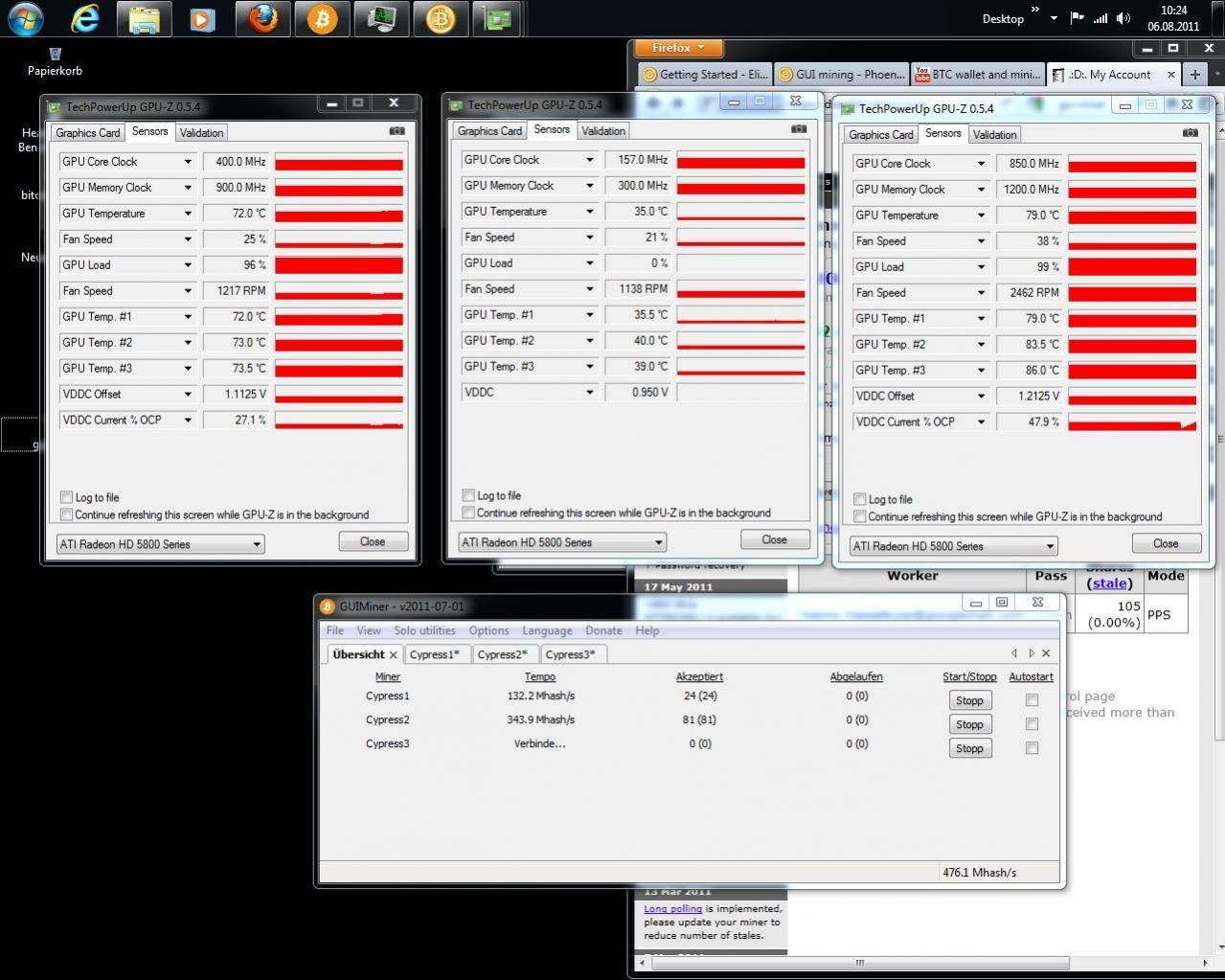Image resolution: width=1225 pixels, height=980 pixels.
Task: Expand GPU Core Clock dropdown in left GPU-Z
Action: 188,162
